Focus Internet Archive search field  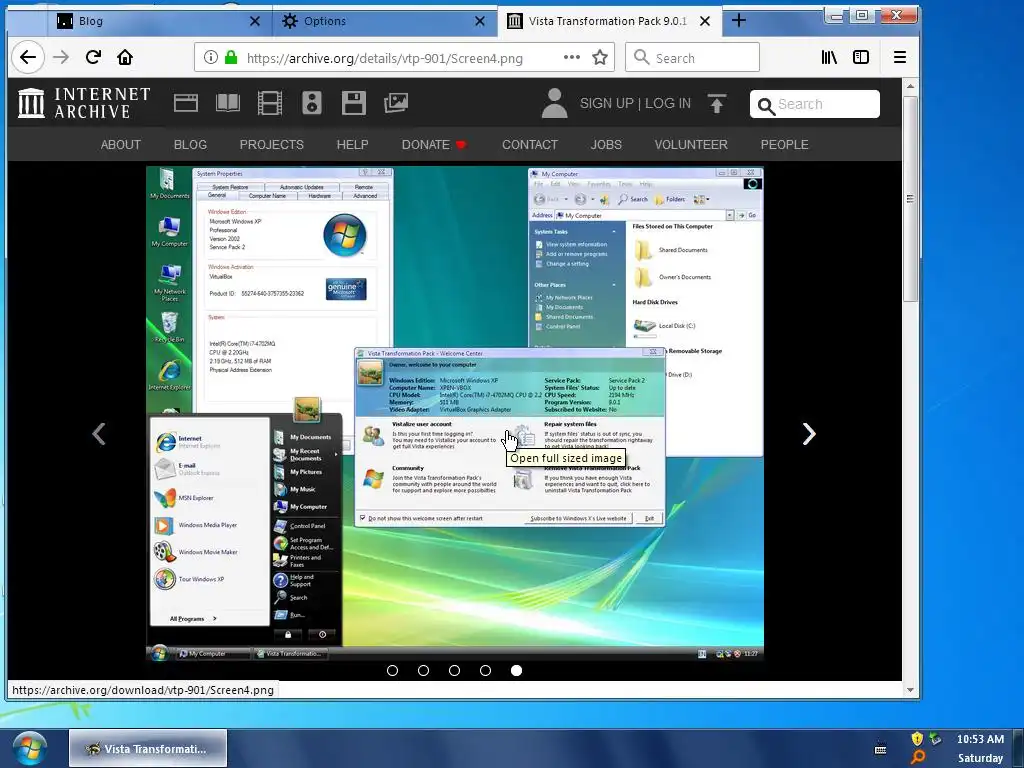pyautogui.click(x=814, y=104)
